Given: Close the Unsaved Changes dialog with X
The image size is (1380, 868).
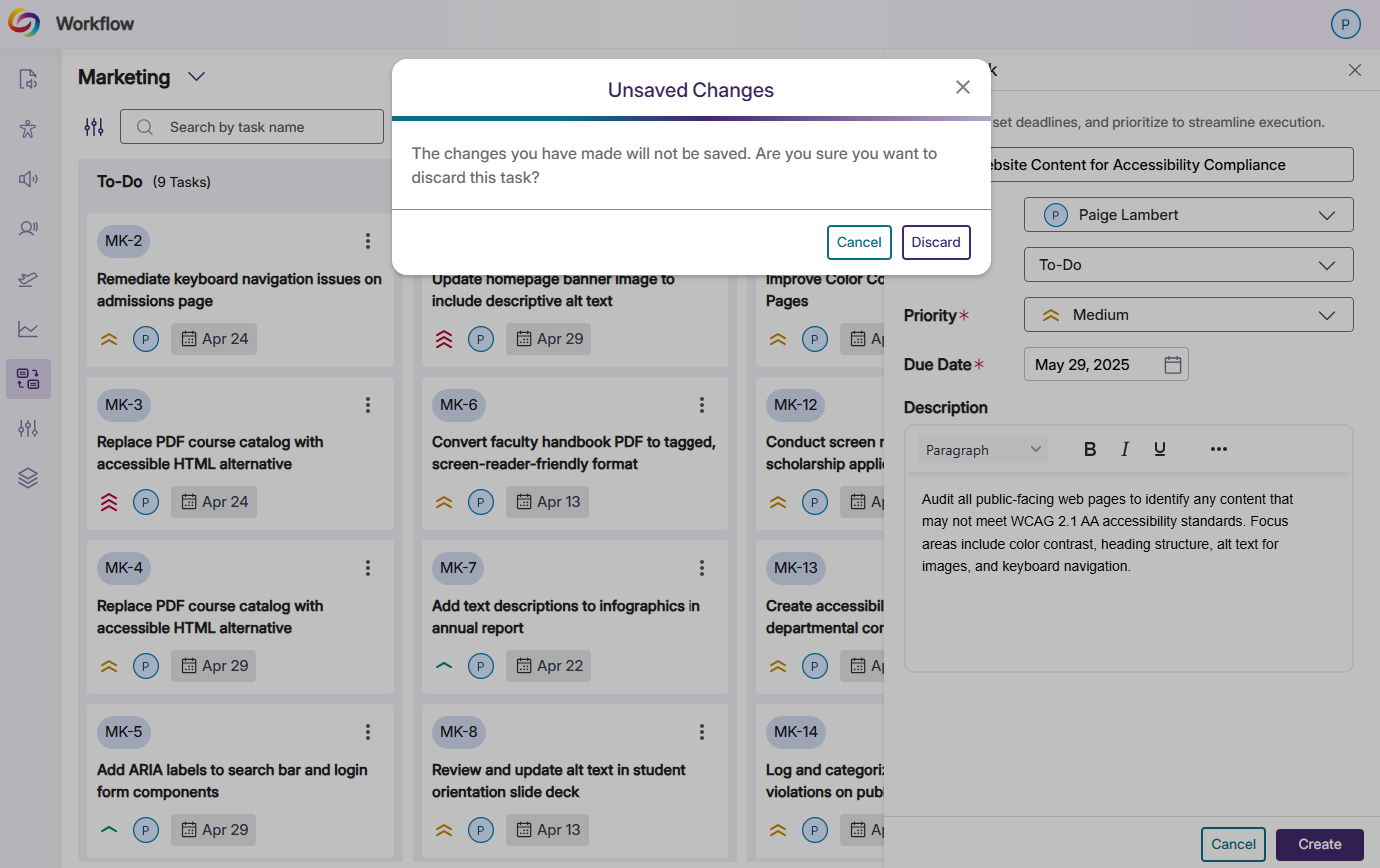Looking at the screenshot, I should click(962, 88).
